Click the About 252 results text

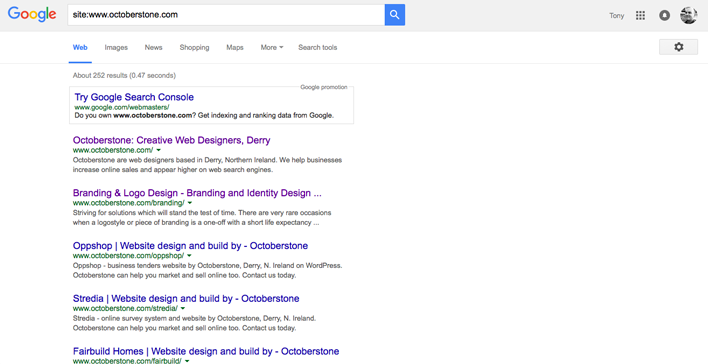click(124, 75)
